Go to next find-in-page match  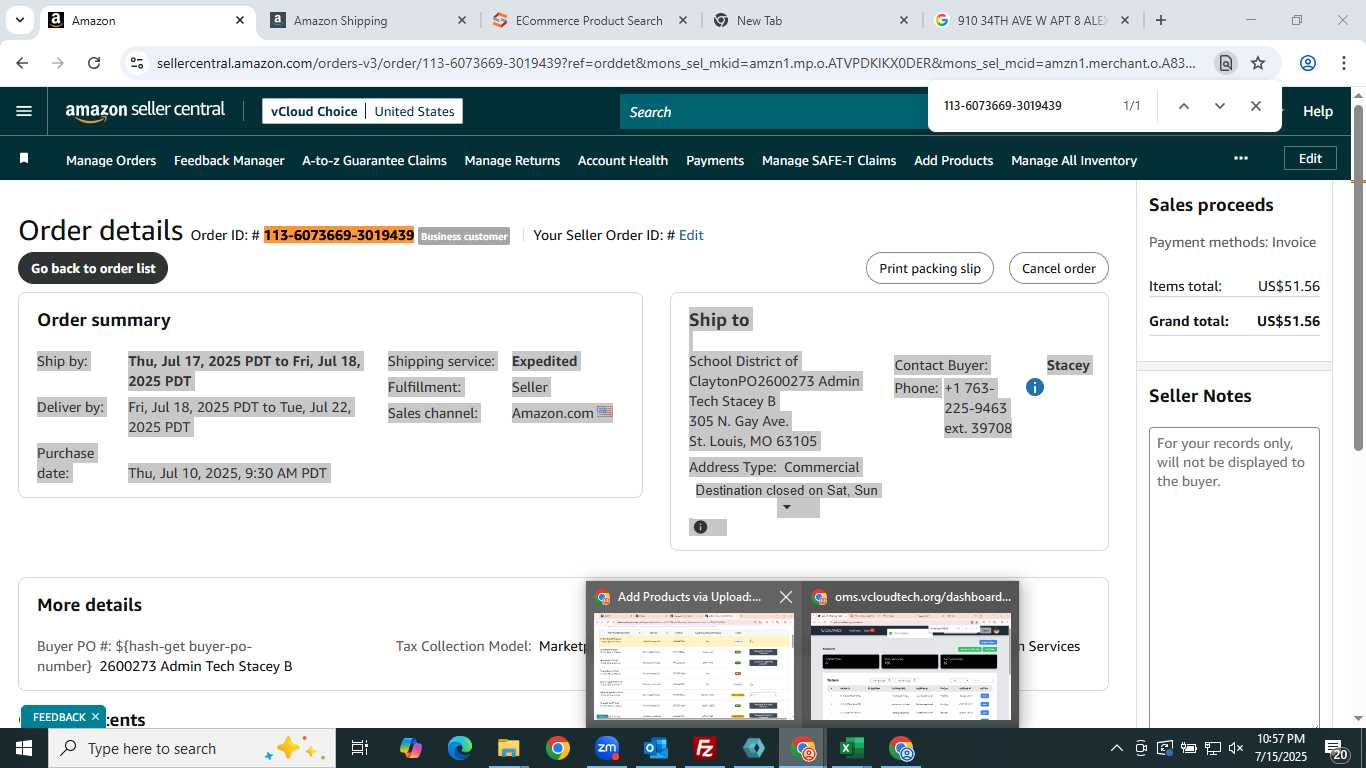1219,106
